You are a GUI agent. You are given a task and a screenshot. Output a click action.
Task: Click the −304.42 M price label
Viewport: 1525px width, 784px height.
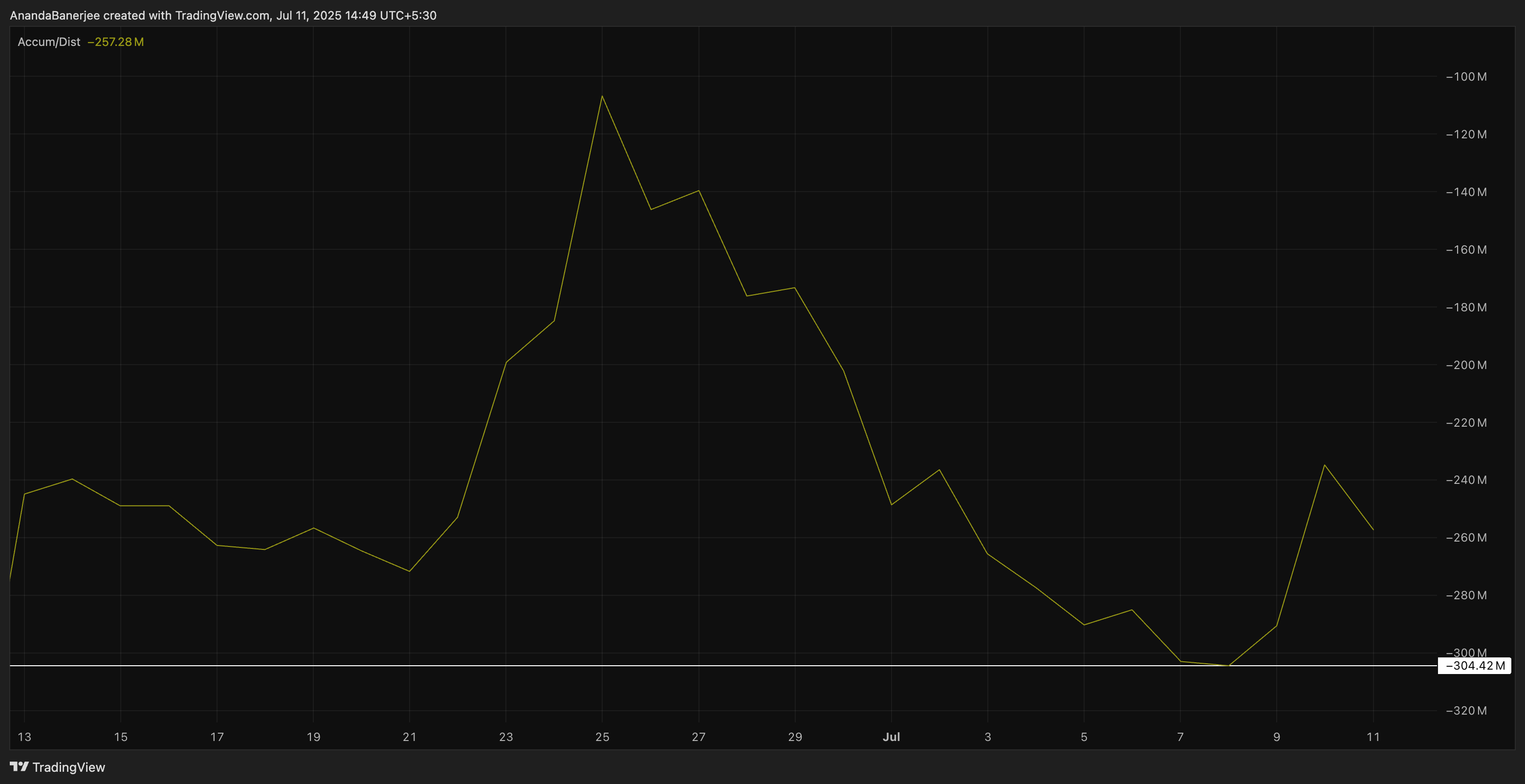coord(1475,666)
